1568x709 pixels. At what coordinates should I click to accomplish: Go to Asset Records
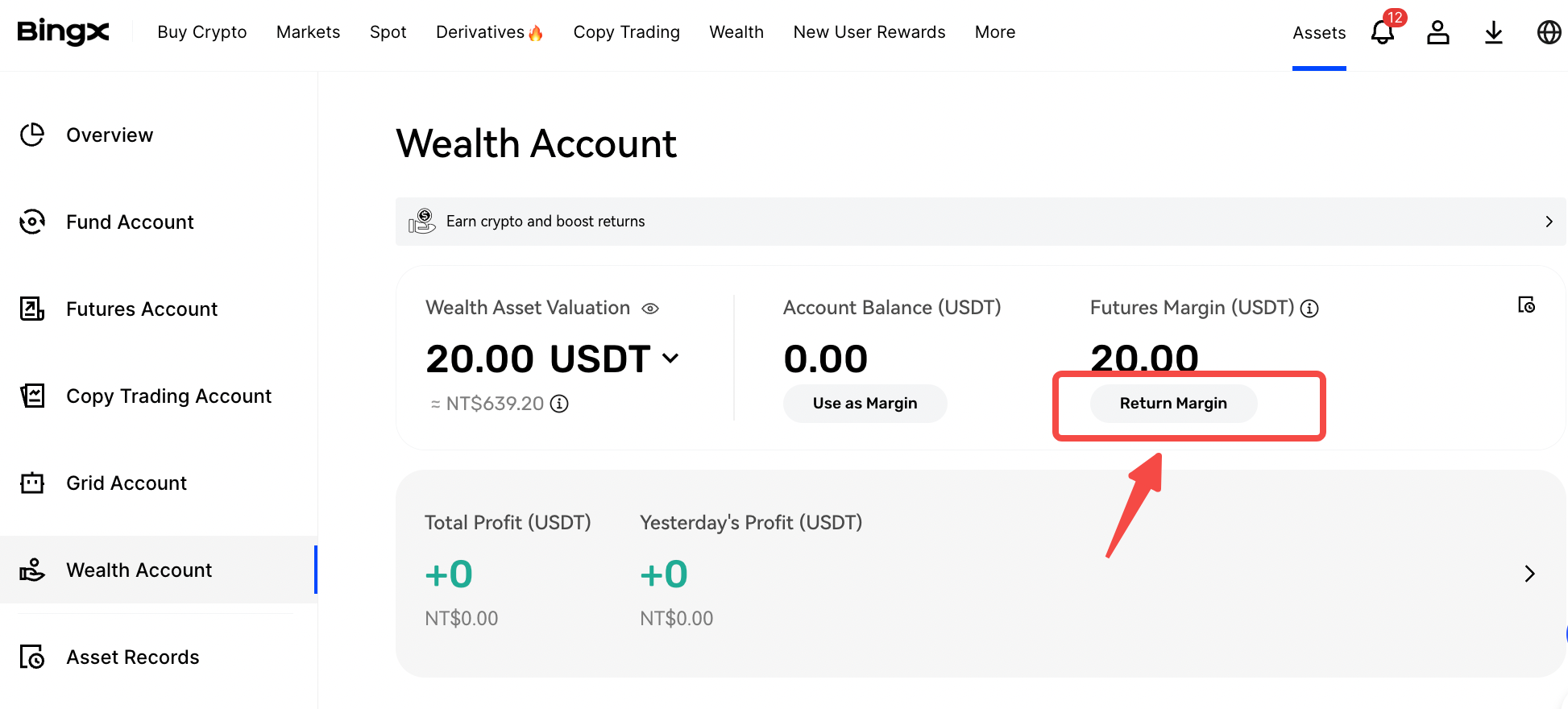132,657
